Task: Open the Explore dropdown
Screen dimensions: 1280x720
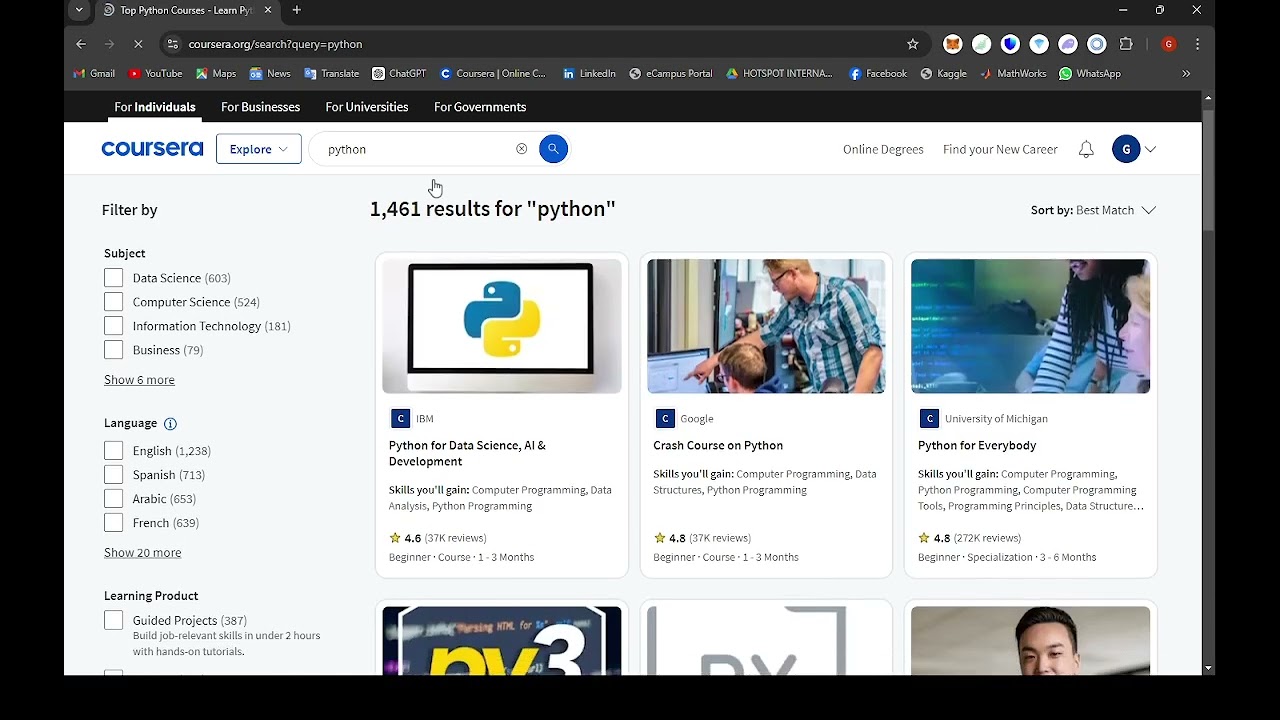Action: (258, 149)
